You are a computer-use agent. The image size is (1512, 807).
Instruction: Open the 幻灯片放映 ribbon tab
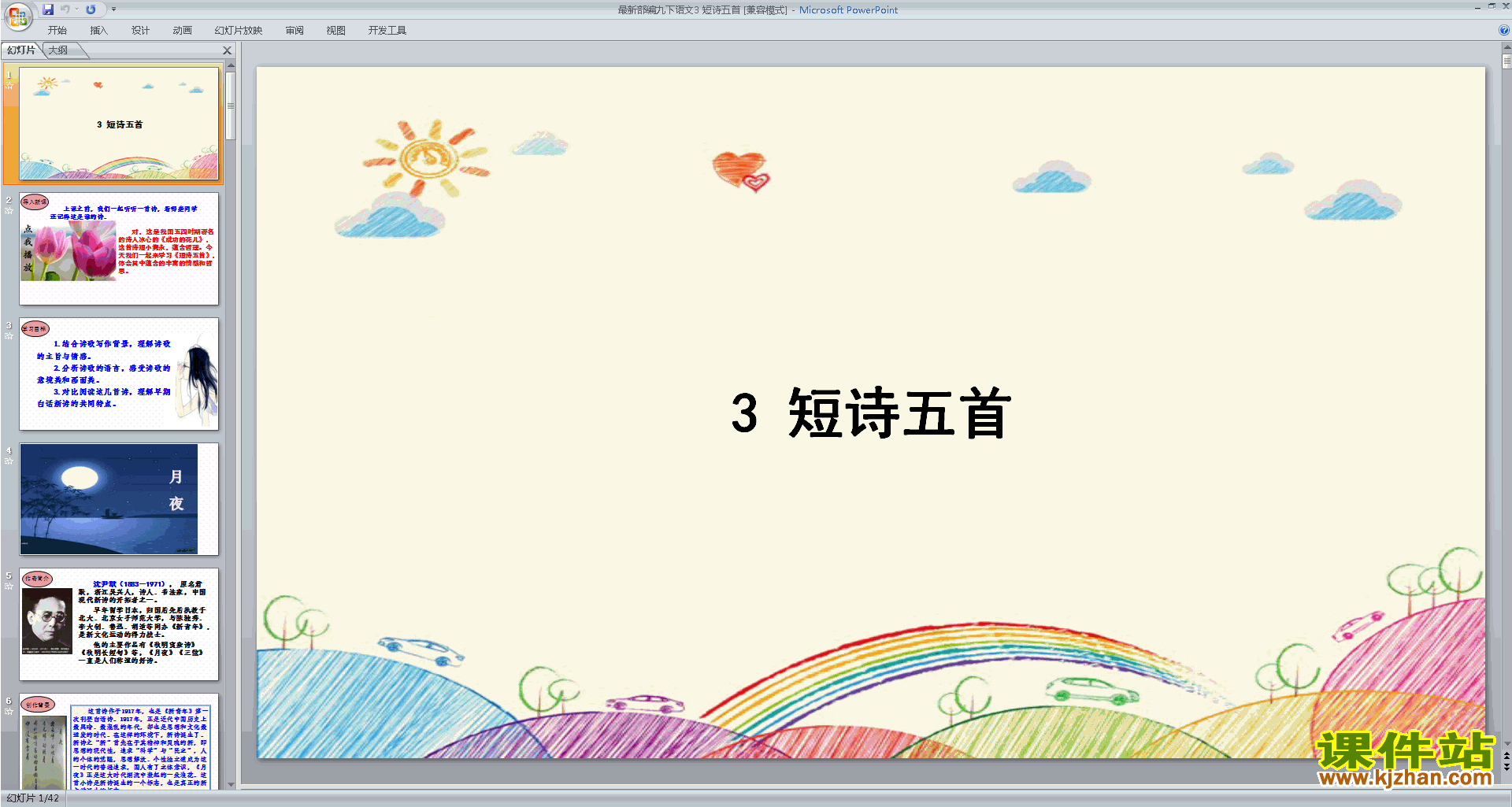[239, 31]
